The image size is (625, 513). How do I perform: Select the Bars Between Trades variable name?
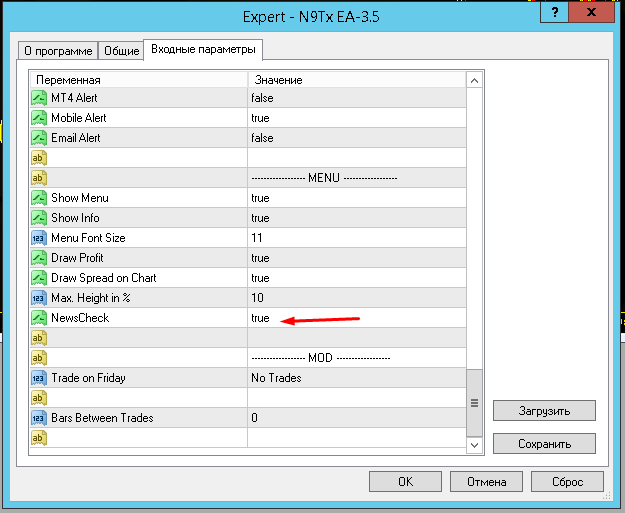102,418
